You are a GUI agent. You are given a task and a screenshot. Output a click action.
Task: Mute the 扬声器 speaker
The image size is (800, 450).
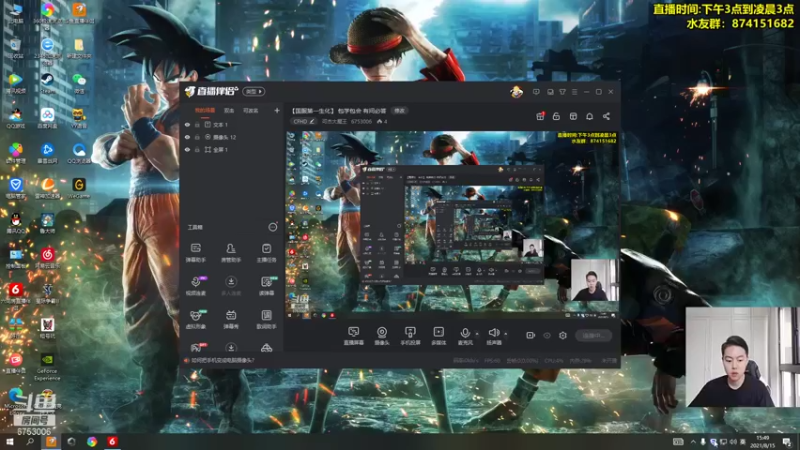(494, 336)
